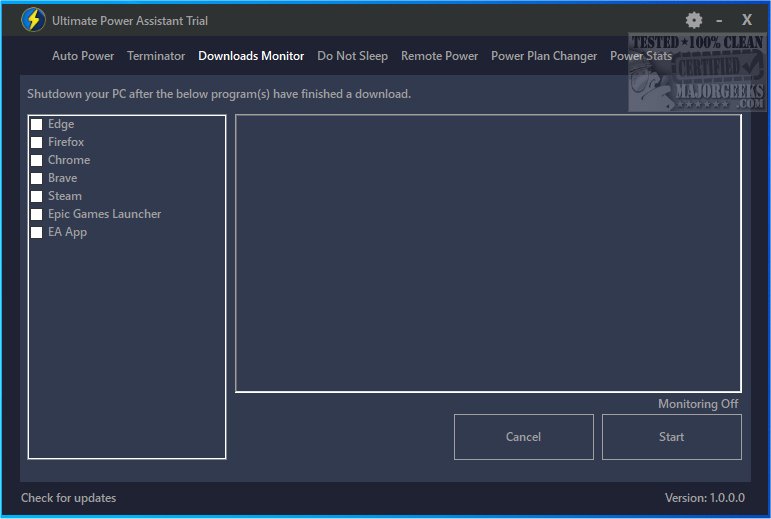Screen dimensions: 771x519
Task: Minimize the Ultimate Power Assistant window
Action: 719,21
